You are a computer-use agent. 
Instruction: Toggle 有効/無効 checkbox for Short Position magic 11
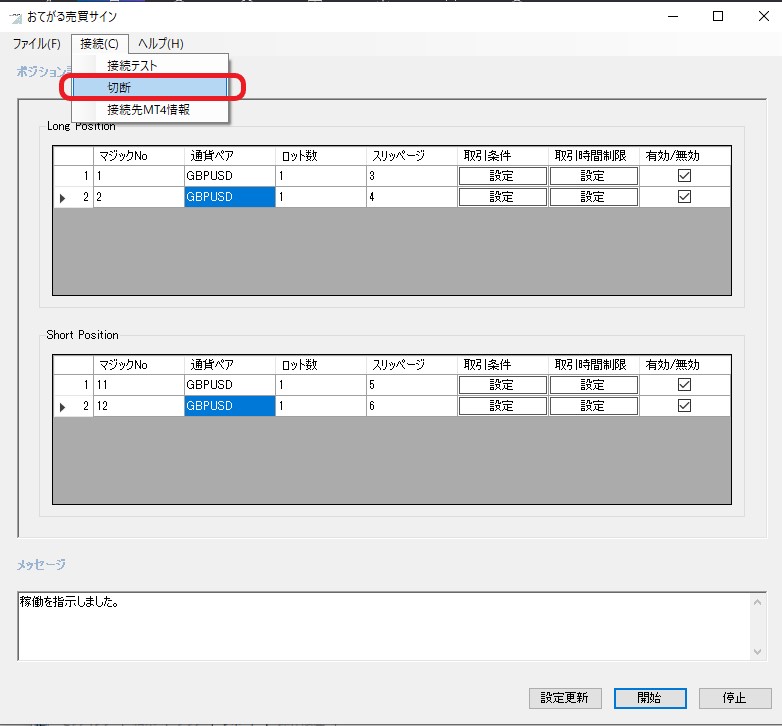coord(684,385)
